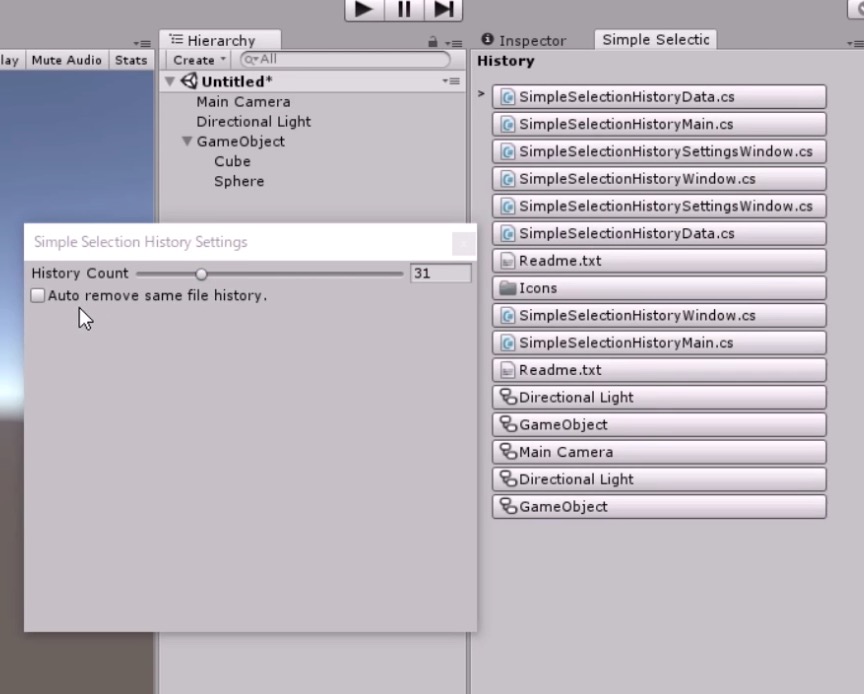Viewport: 864px width, 694px height.
Task: Open first SimpleSelectionHistoryWindow.cs history entry
Action: click(x=659, y=179)
